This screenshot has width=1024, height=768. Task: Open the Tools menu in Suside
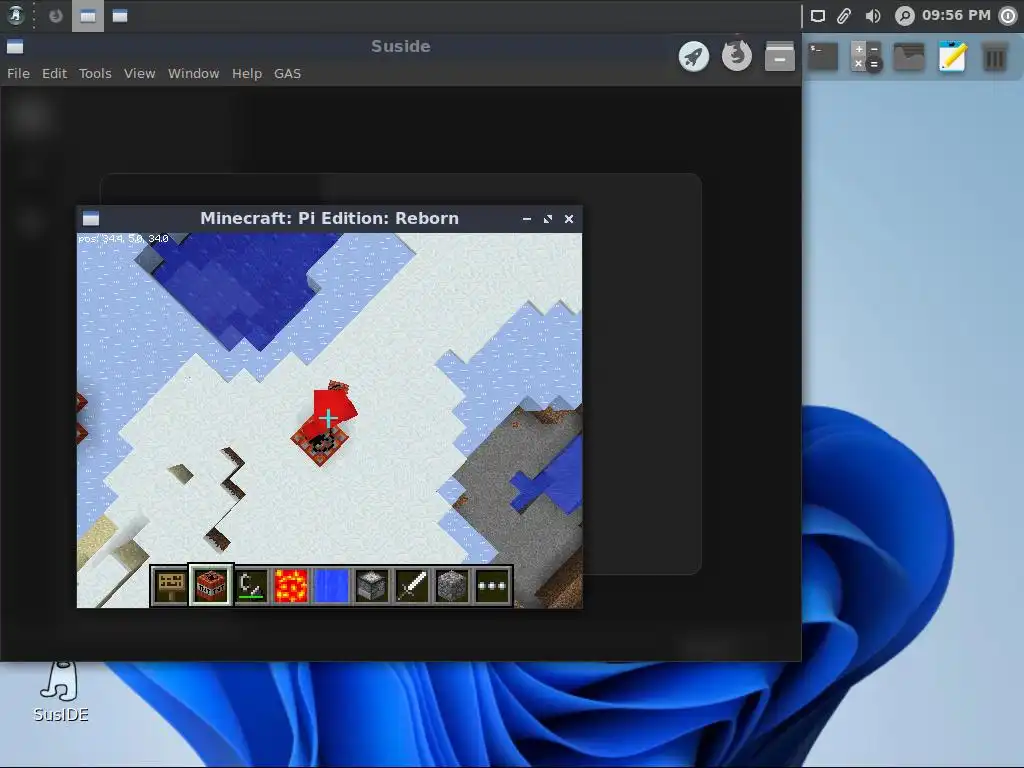pyautogui.click(x=95, y=74)
